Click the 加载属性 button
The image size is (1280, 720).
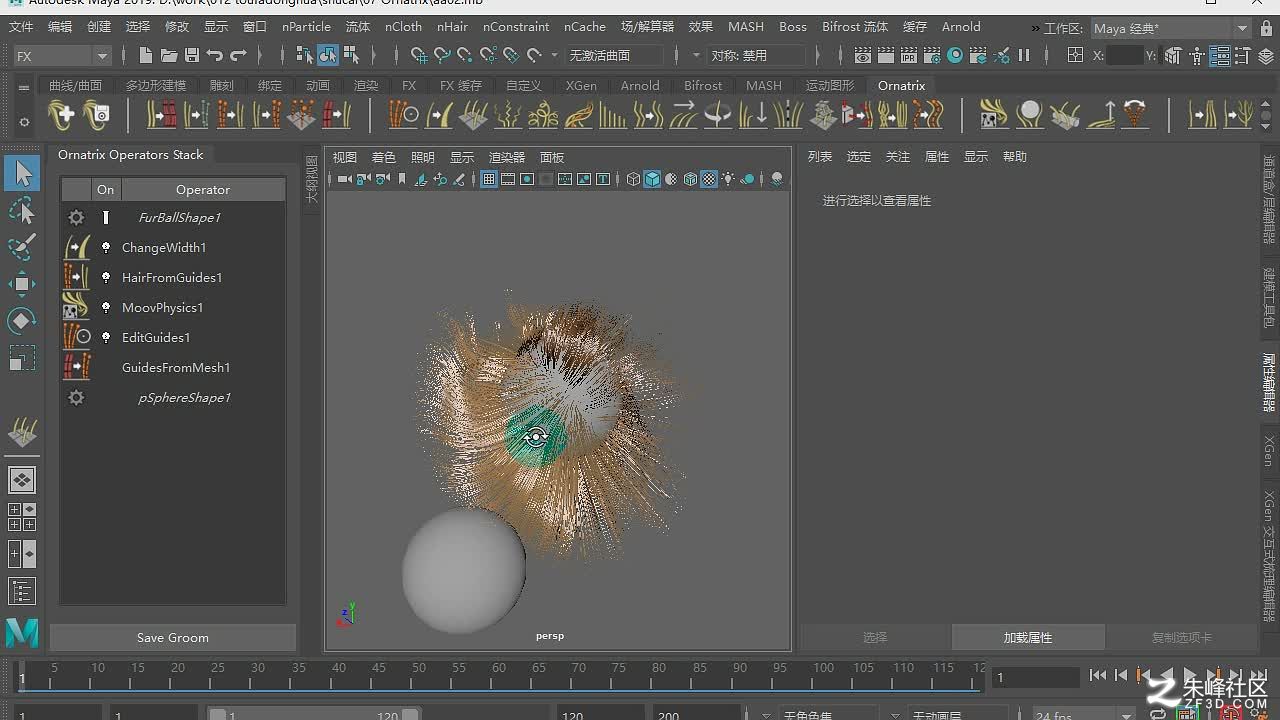point(1028,638)
